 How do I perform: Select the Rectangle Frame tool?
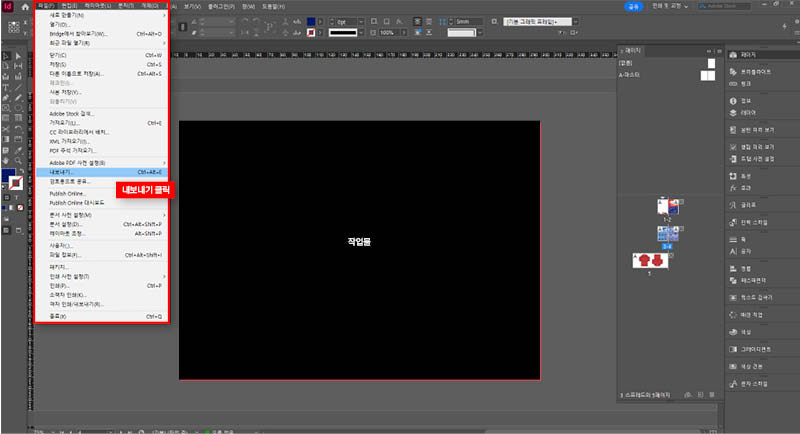pyautogui.click(x=6, y=108)
